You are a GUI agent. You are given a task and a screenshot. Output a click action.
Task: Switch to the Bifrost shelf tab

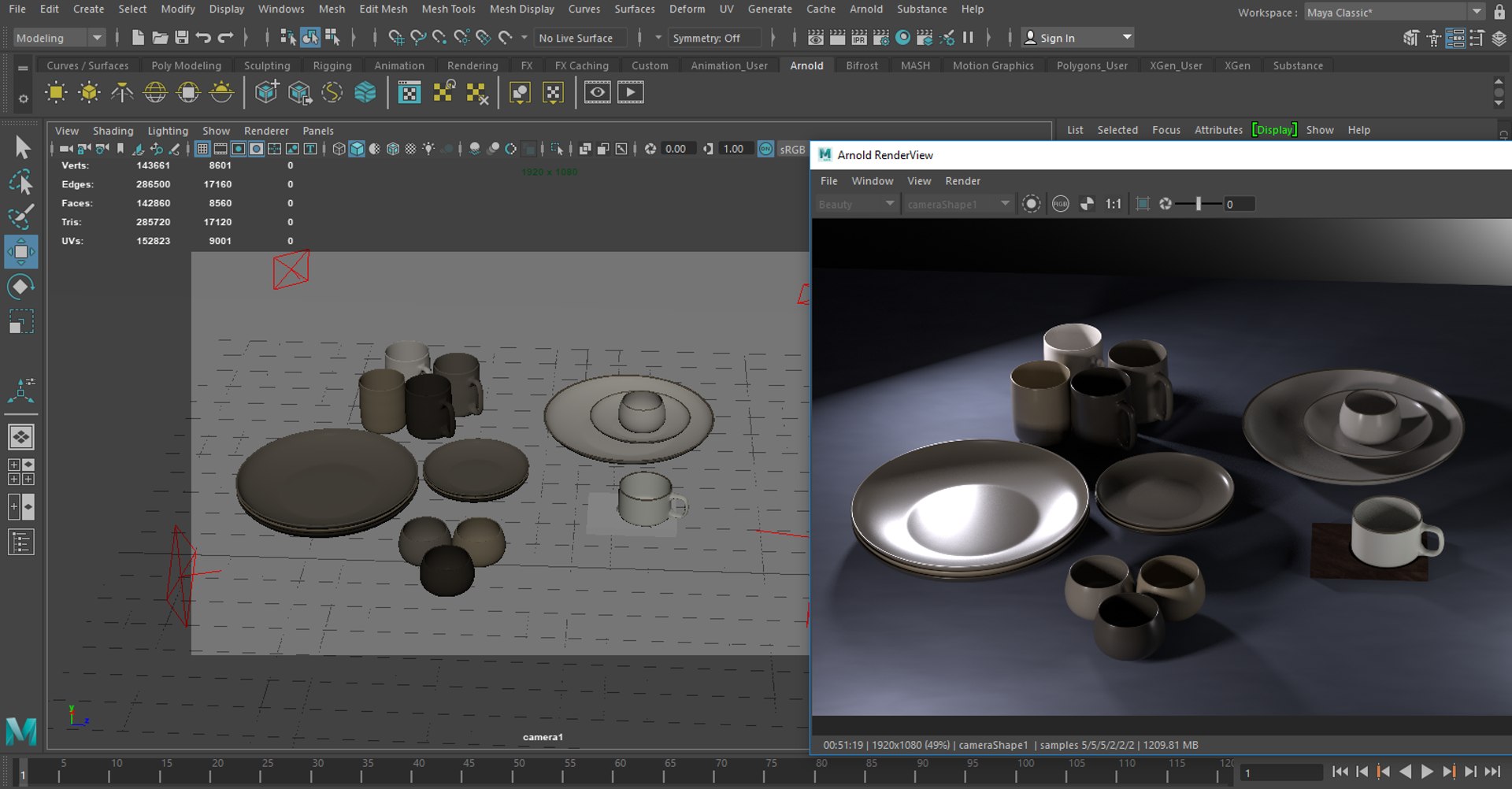[x=862, y=65]
